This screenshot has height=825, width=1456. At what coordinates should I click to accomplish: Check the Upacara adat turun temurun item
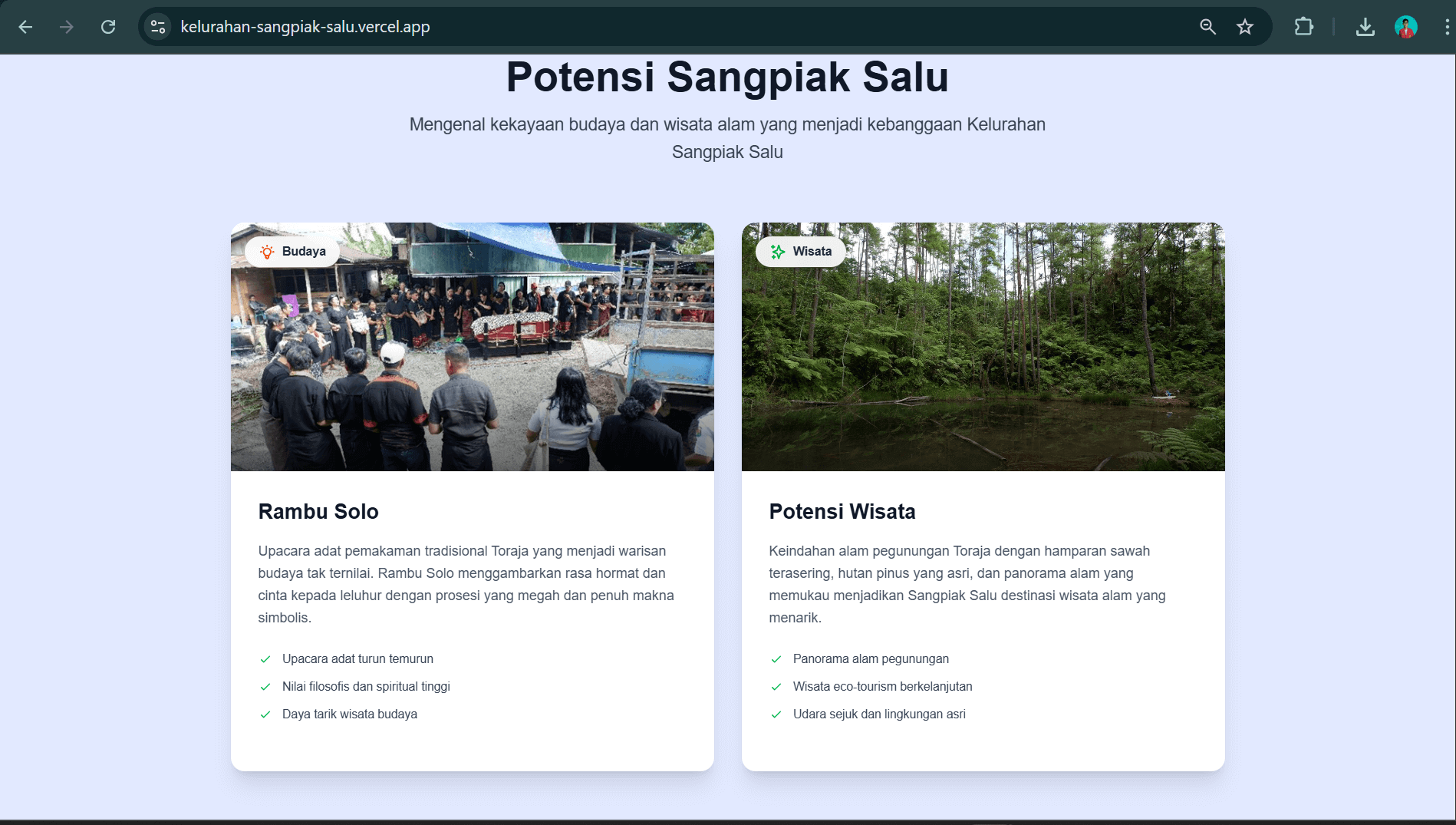(265, 658)
